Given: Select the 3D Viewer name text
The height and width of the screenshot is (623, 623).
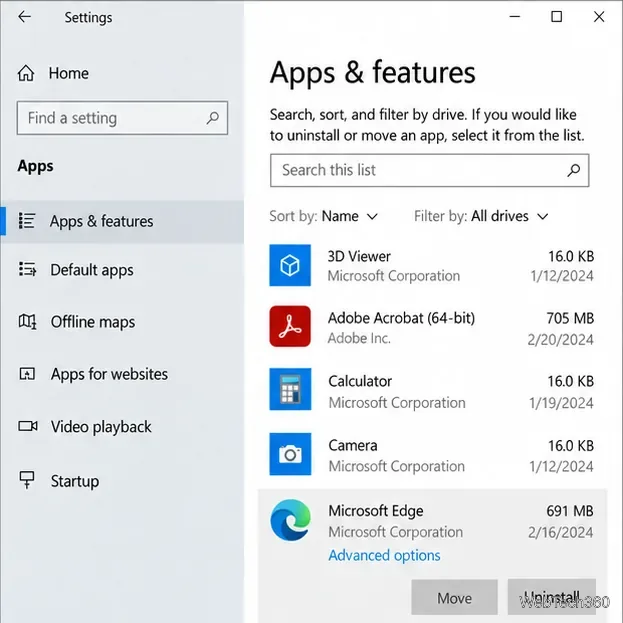Looking at the screenshot, I should point(359,256).
